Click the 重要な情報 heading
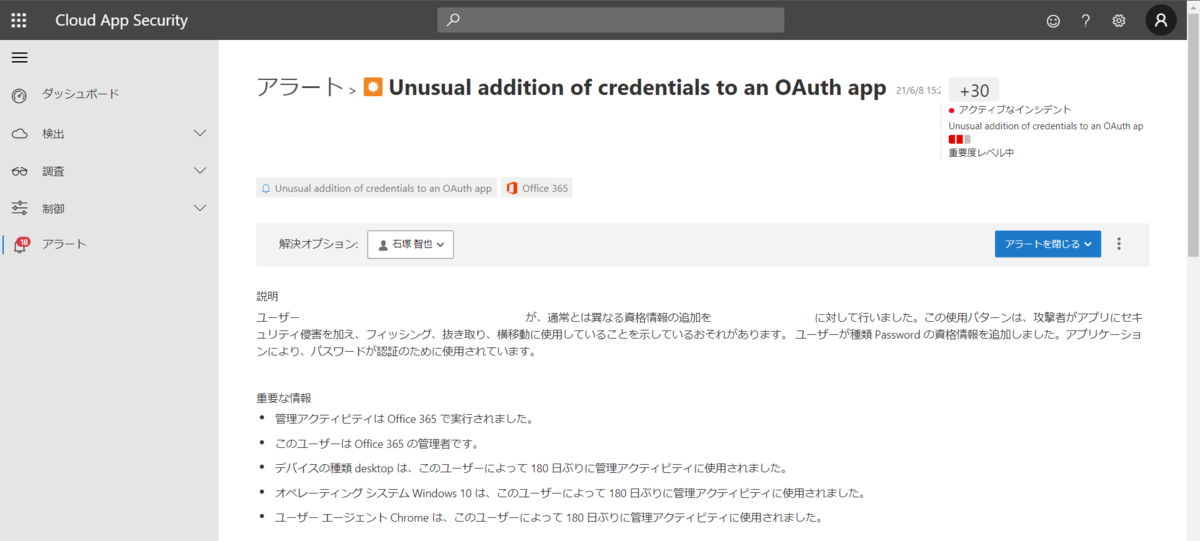Image resolution: width=1200 pixels, height=541 pixels. 284,397
